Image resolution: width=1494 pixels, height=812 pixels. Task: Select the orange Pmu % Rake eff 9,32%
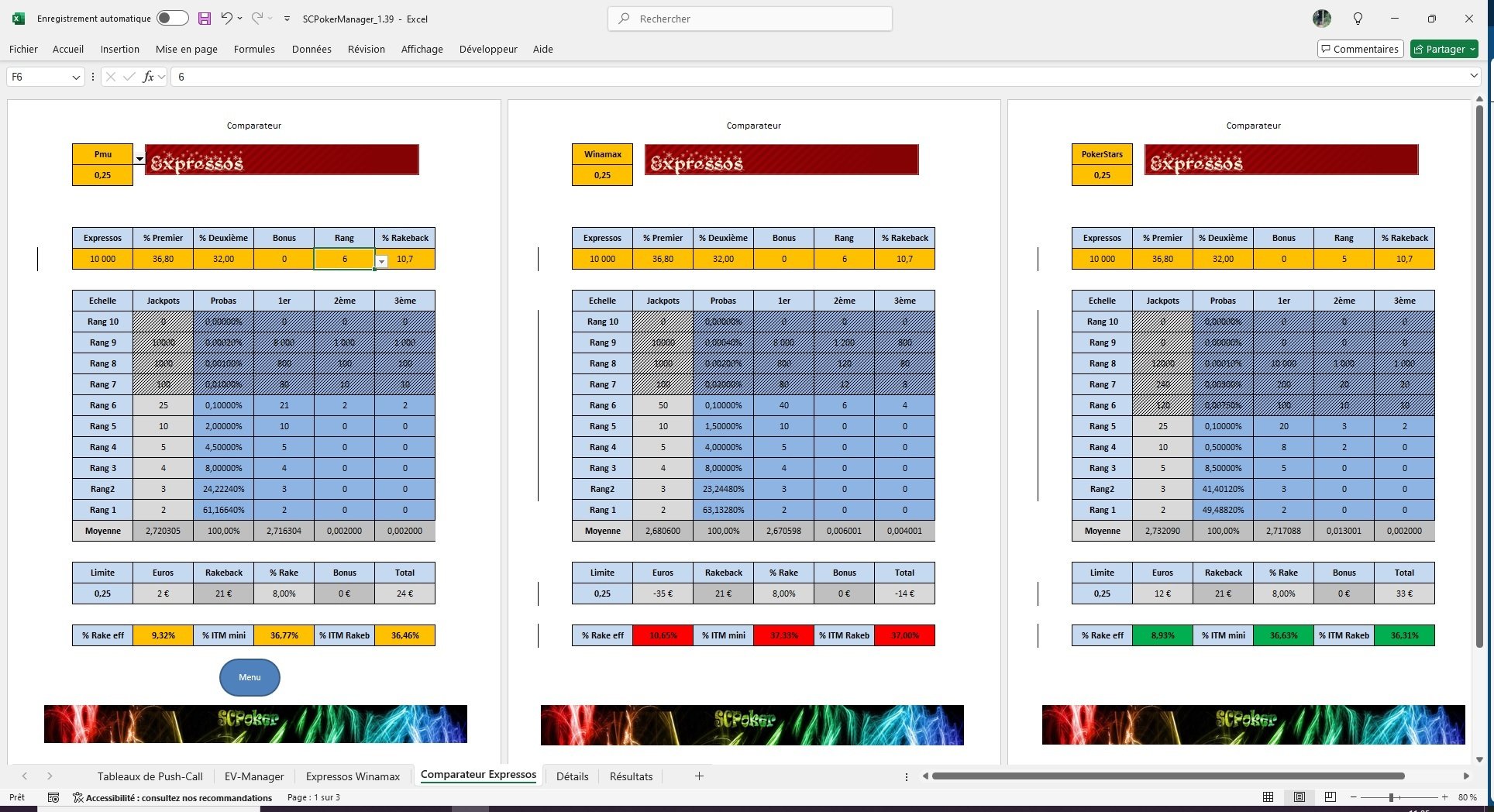click(x=164, y=635)
